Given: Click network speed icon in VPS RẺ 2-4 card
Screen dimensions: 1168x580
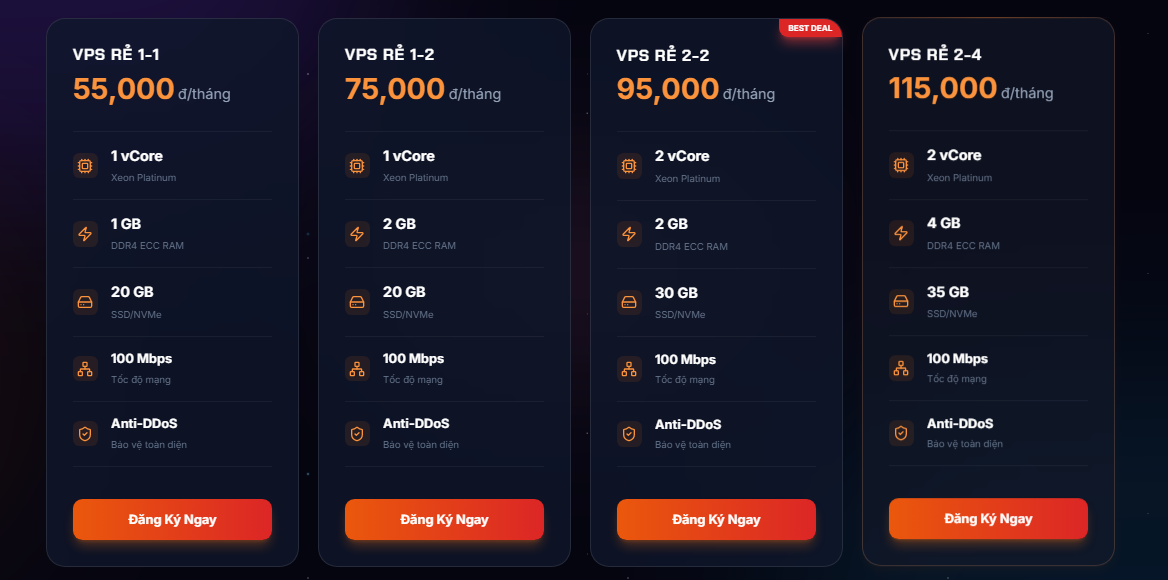Looking at the screenshot, I should click(x=901, y=368).
